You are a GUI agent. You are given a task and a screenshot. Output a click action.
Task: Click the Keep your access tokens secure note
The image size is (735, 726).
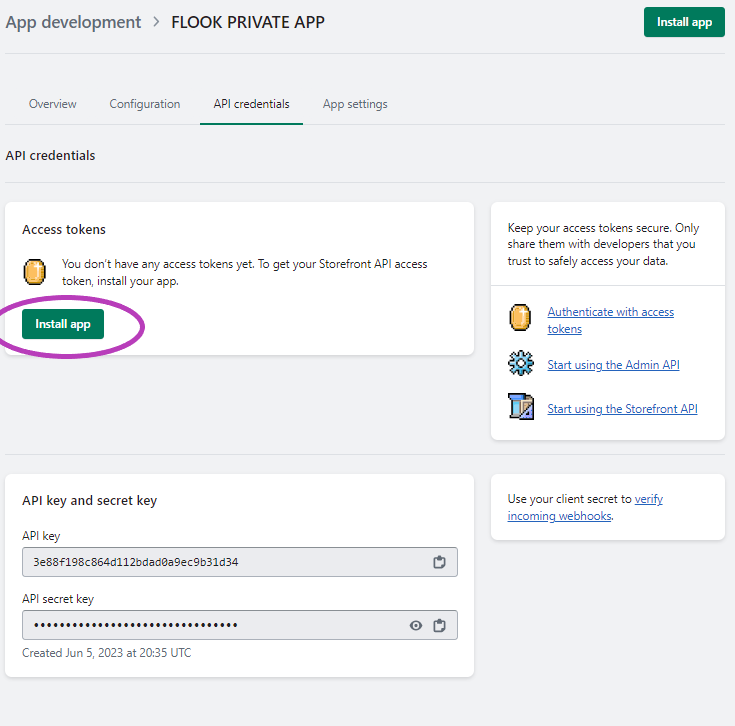(x=603, y=244)
